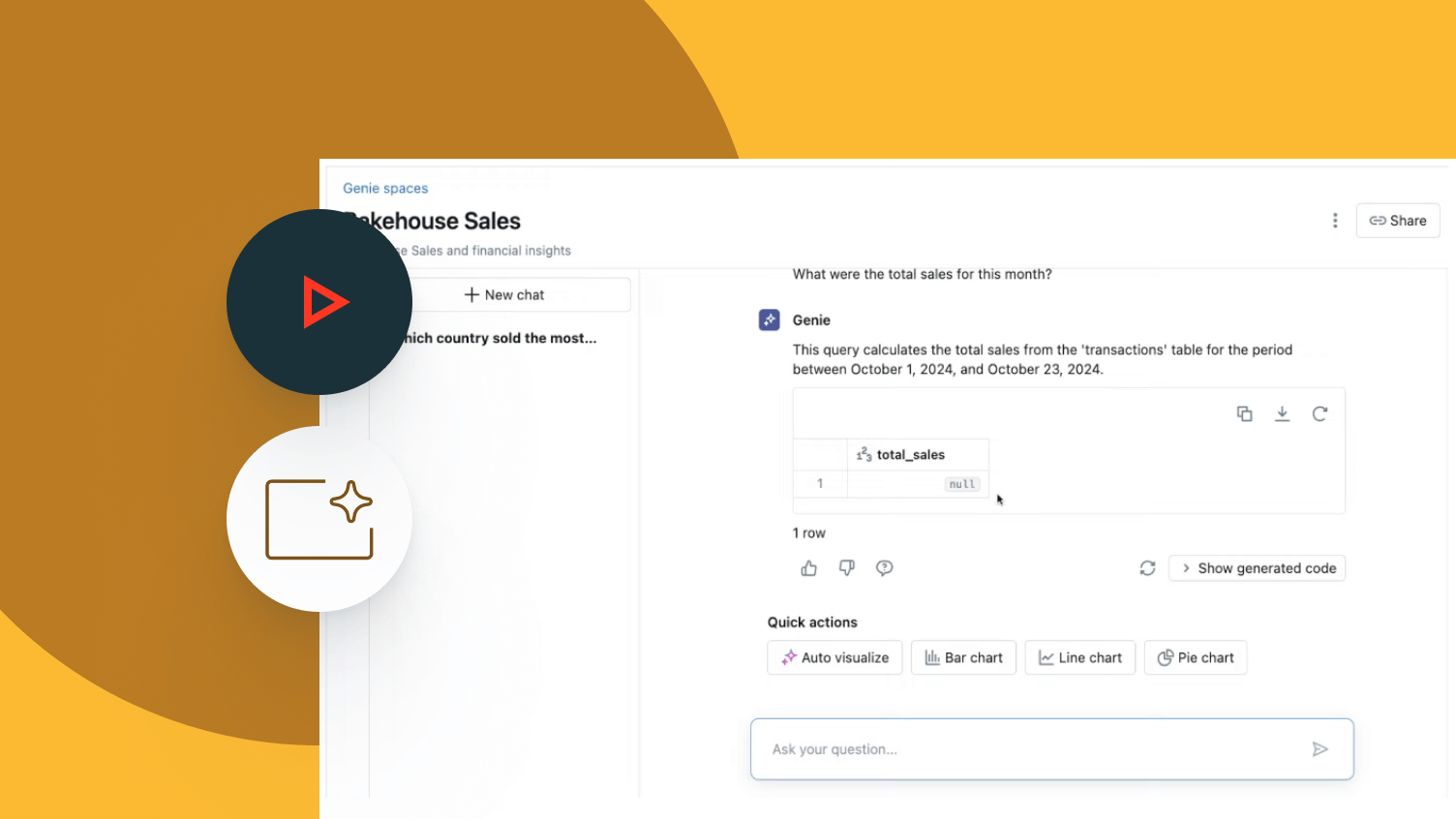Give the Genie answer a thumbs down
Viewport: 1456px width, 819px height.
[847, 568]
